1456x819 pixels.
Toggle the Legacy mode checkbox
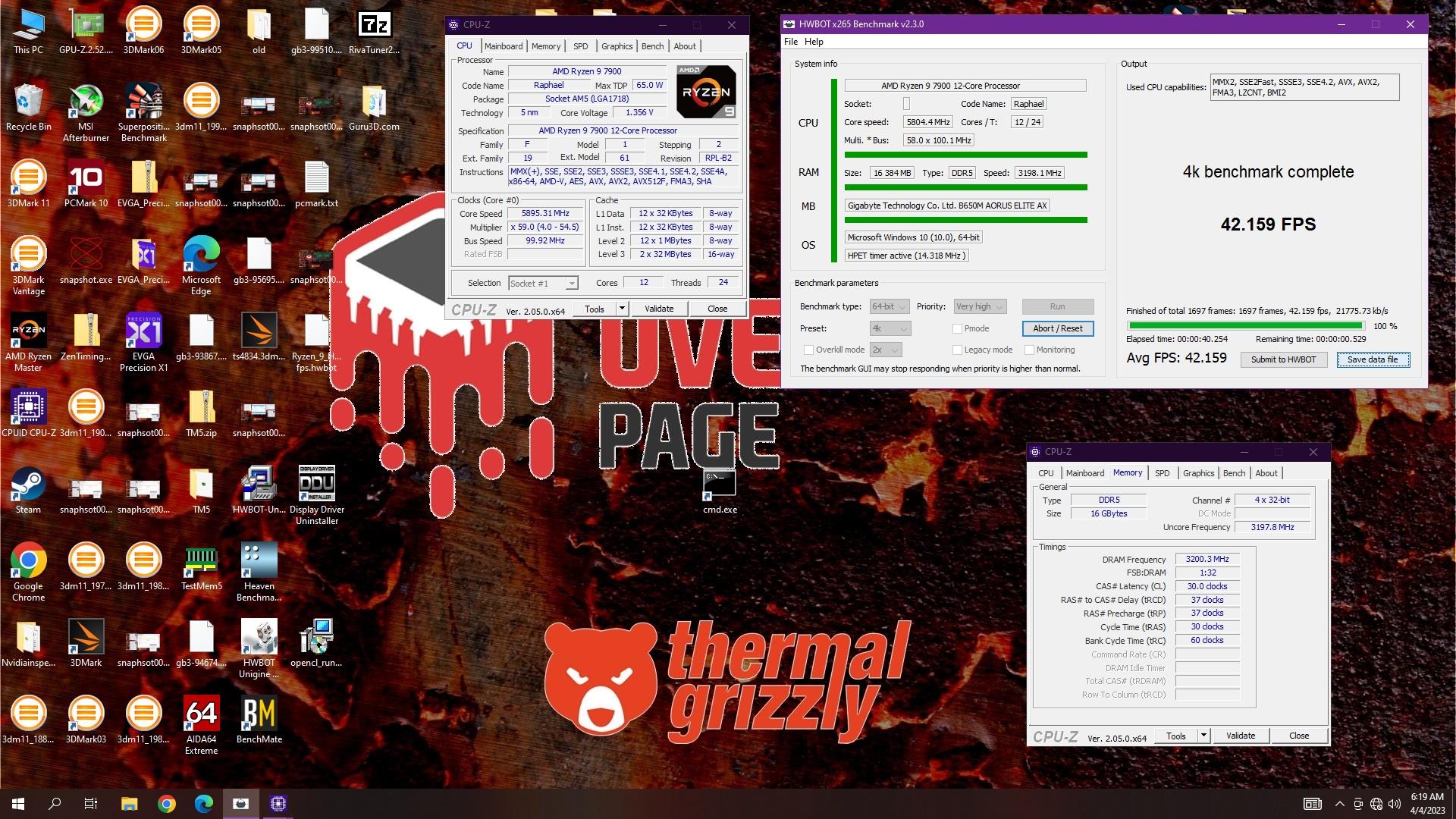(957, 350)
